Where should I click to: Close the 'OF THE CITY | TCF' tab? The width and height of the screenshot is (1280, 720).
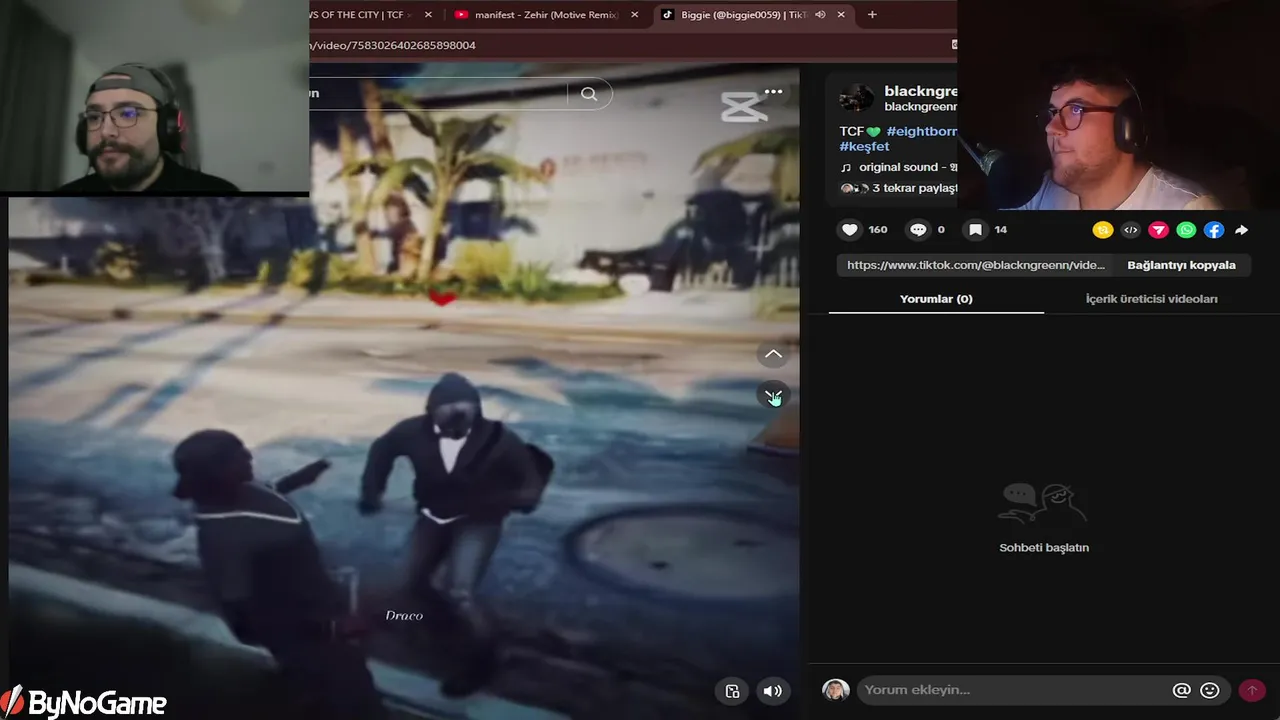[x=428, y=15]
